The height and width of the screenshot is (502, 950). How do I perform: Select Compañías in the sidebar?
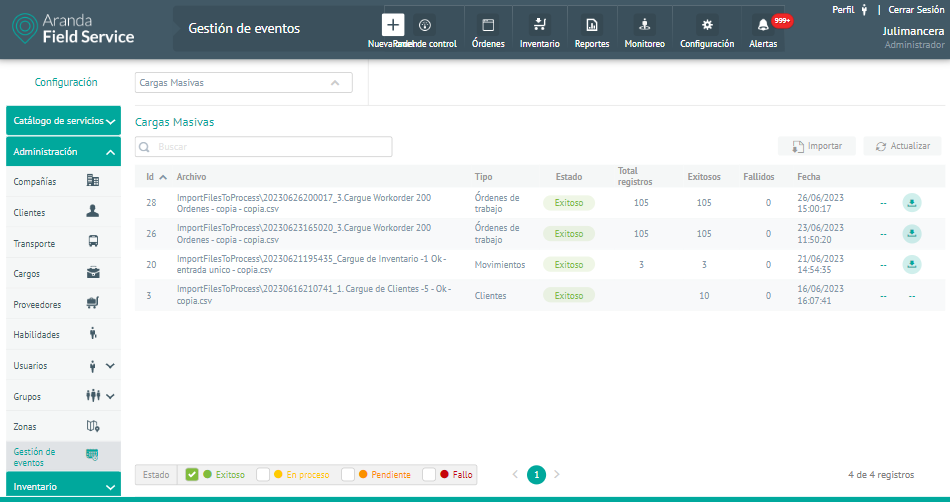tap(35, 181)
